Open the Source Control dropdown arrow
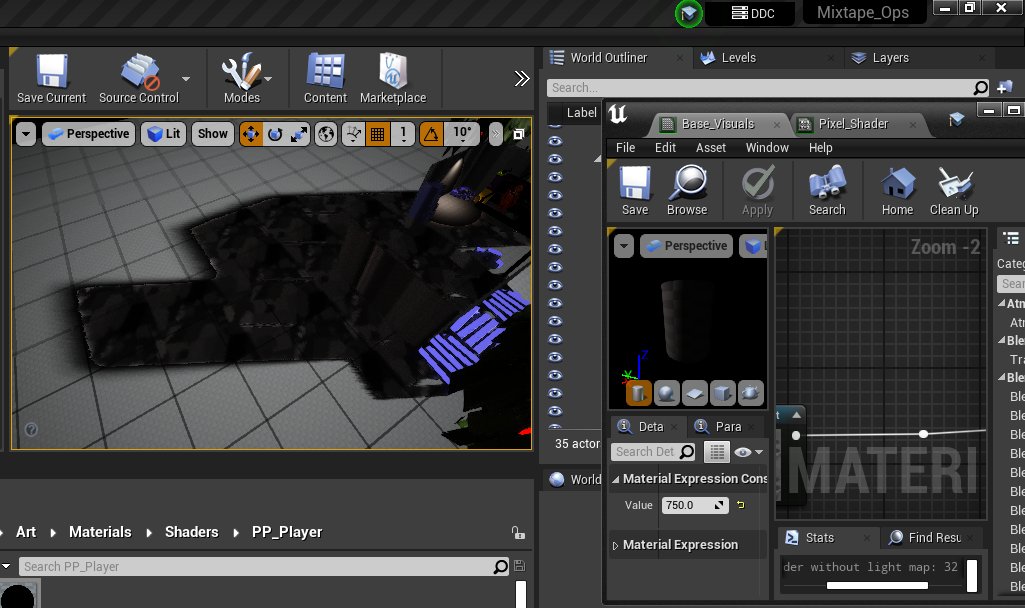 [x=186, y=78]
